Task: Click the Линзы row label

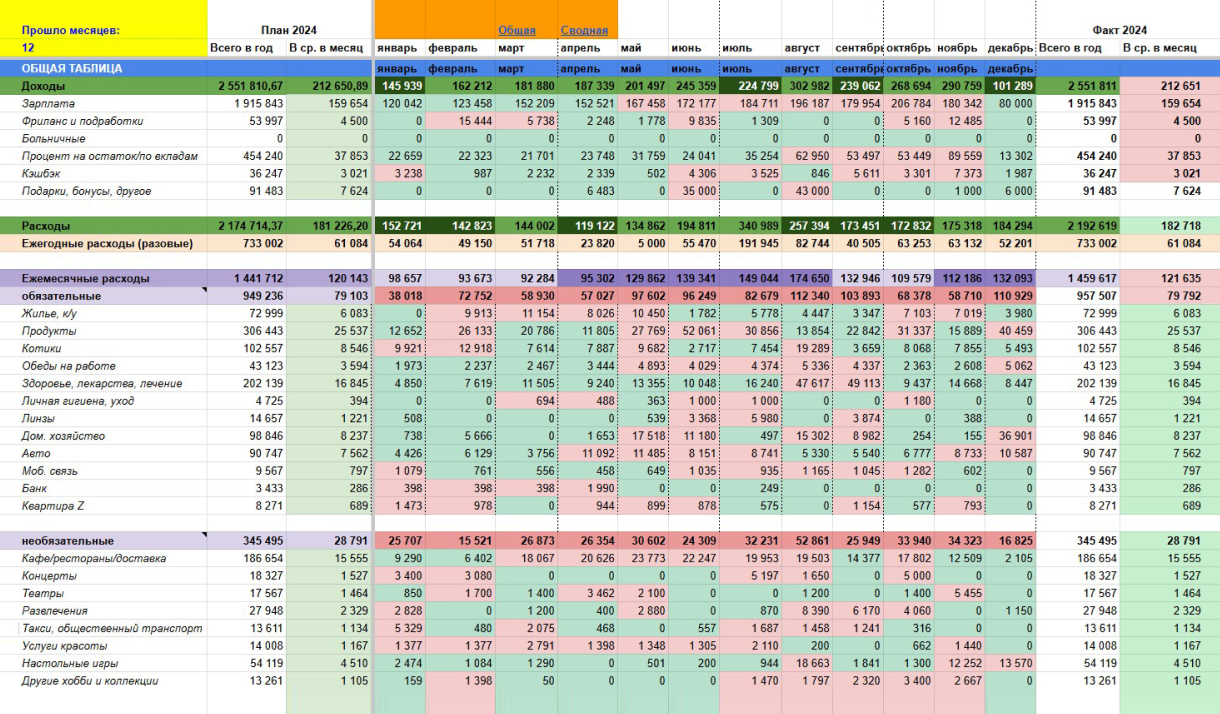Action: click(40, 419)
